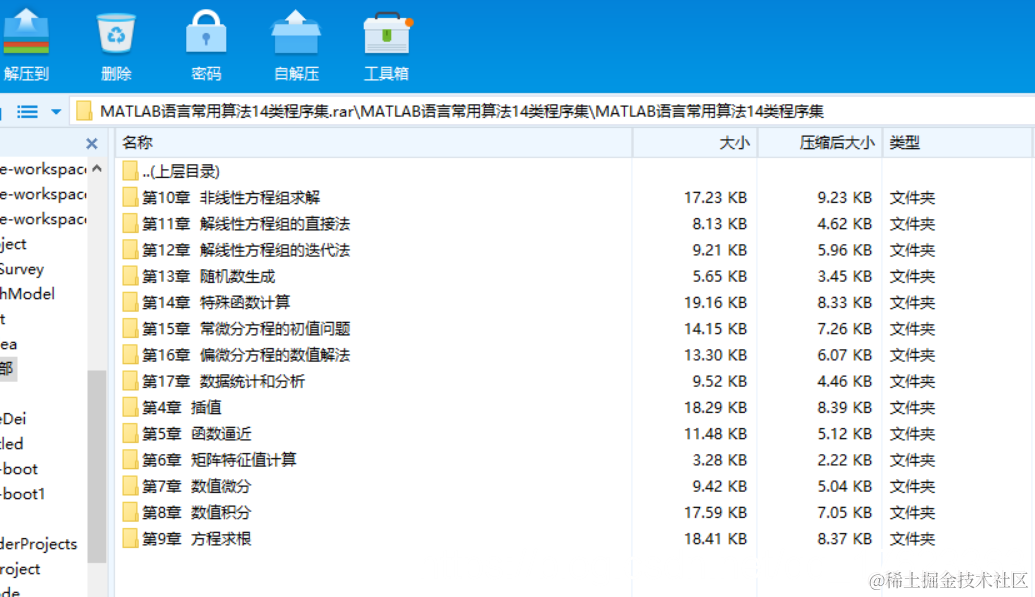1035x597 pixels.
Task: Select the 第9章 方程求根 name text
Action: [197, 539]
